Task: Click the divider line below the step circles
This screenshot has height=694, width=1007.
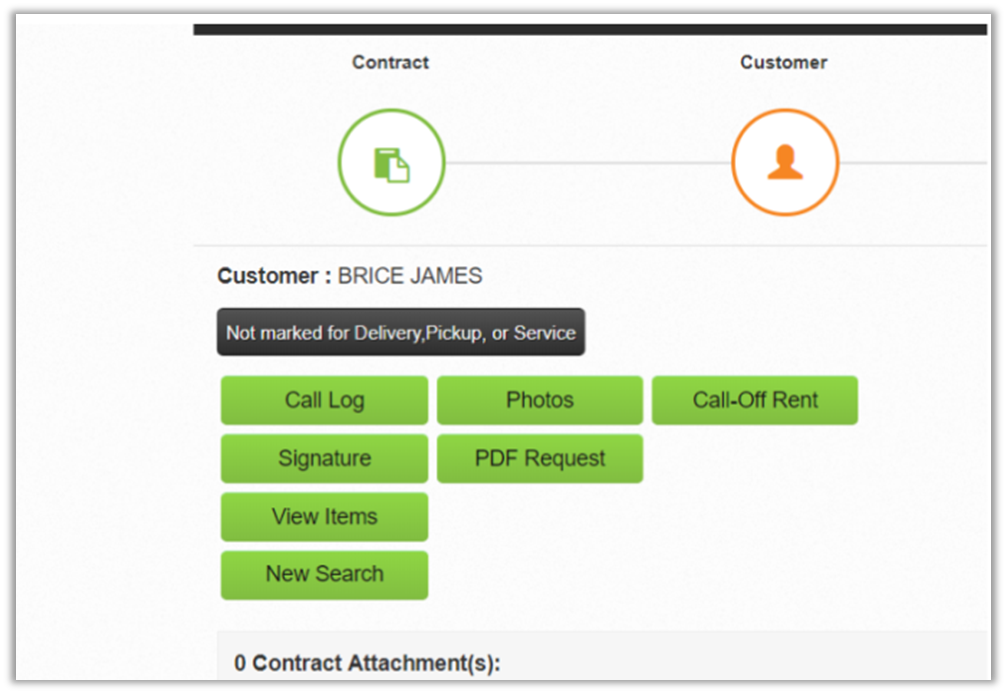Action: 590,245
